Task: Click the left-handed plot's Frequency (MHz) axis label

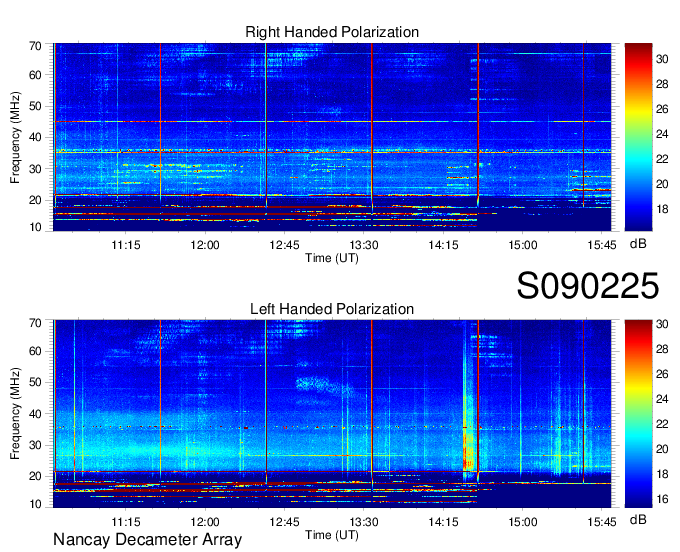Action: click(x=15, y=414)
